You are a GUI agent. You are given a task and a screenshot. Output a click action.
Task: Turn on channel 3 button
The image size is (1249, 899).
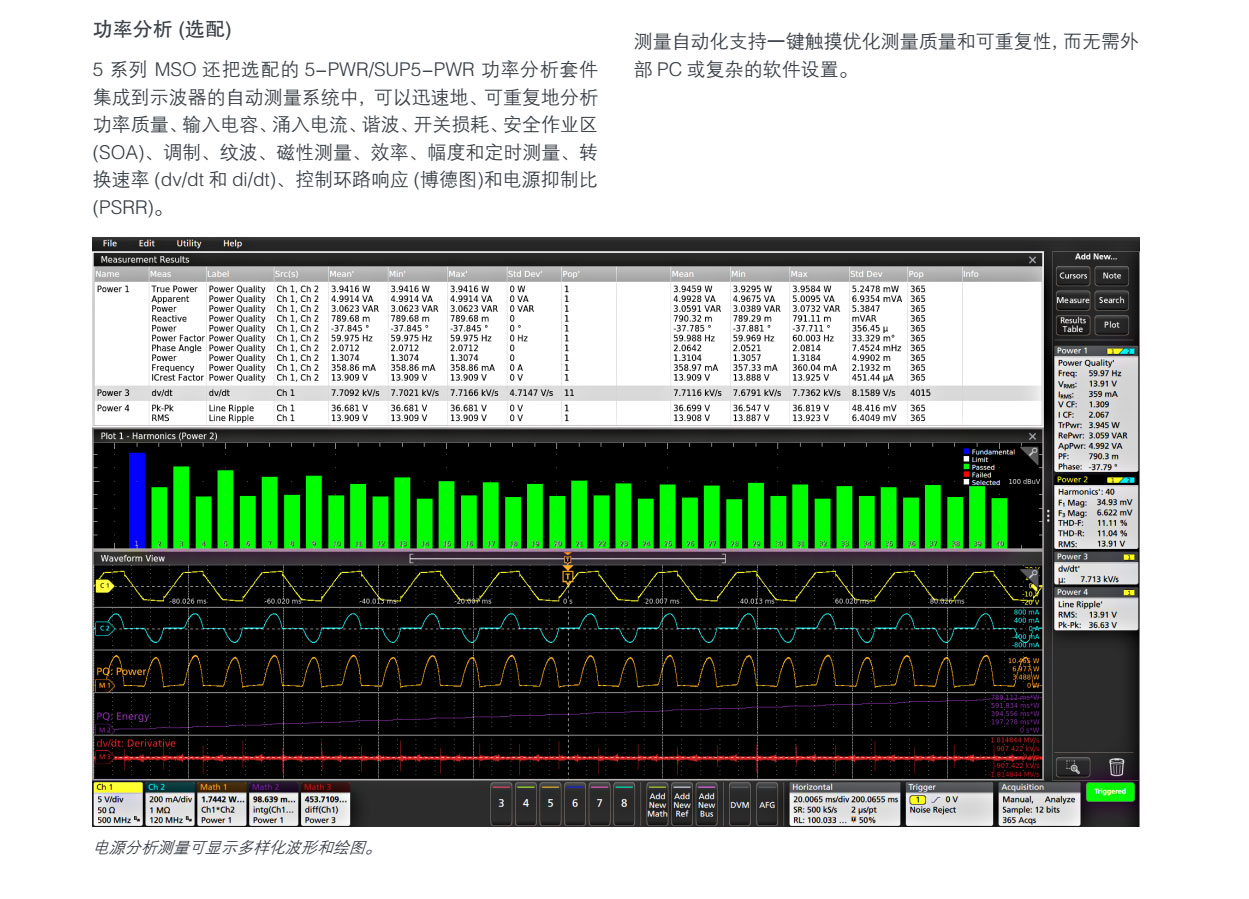(x=501, y=803)
